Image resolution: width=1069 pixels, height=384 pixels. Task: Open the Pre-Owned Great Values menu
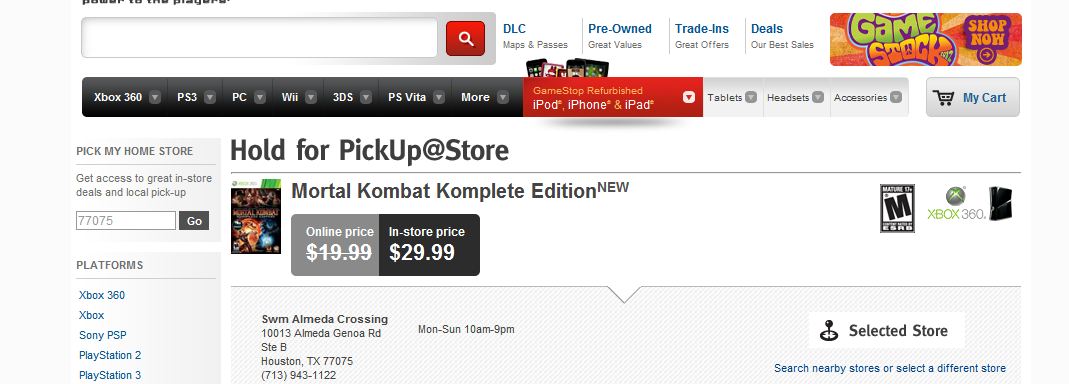pos(620,36)
